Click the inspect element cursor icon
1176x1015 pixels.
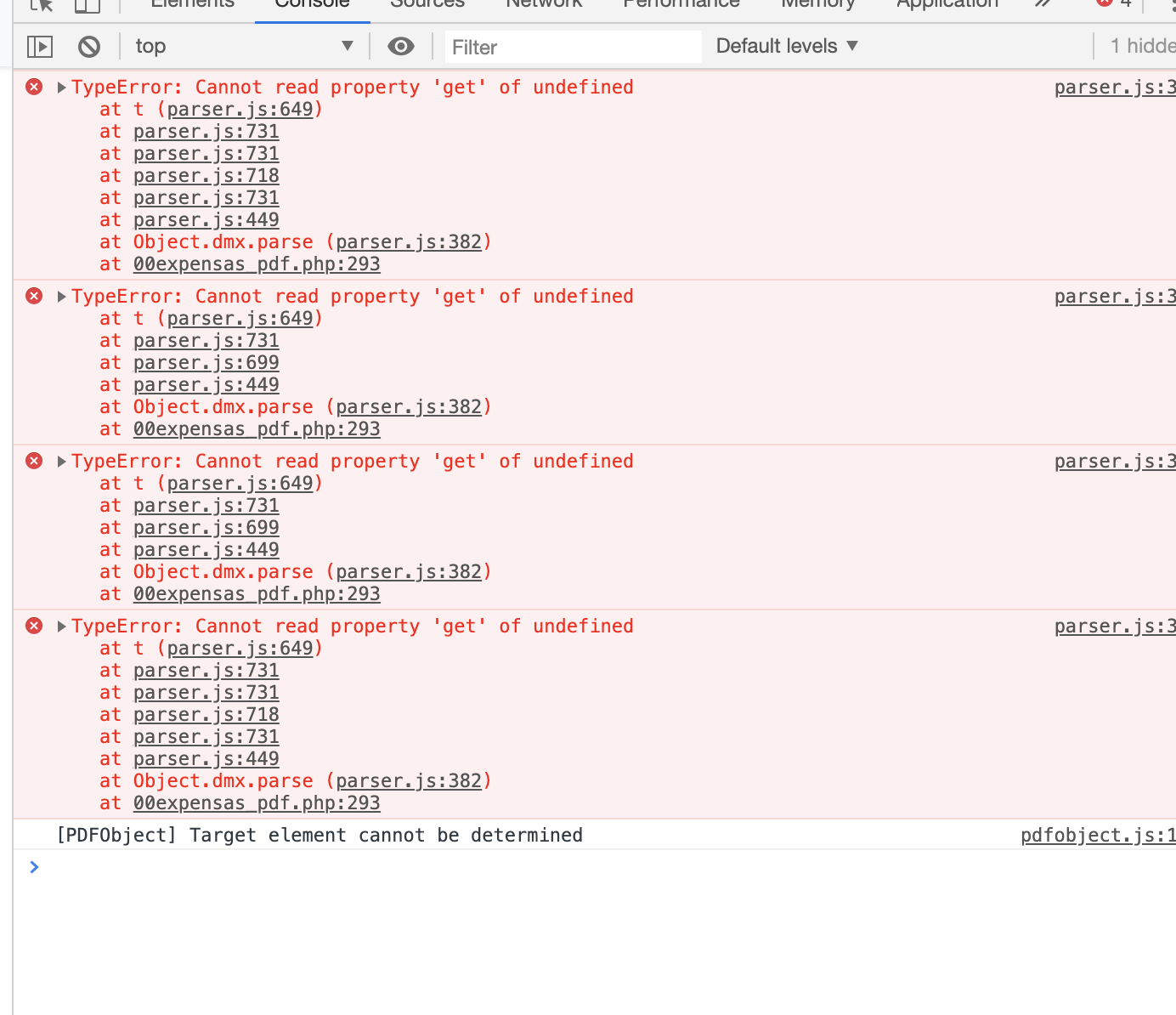42,5
